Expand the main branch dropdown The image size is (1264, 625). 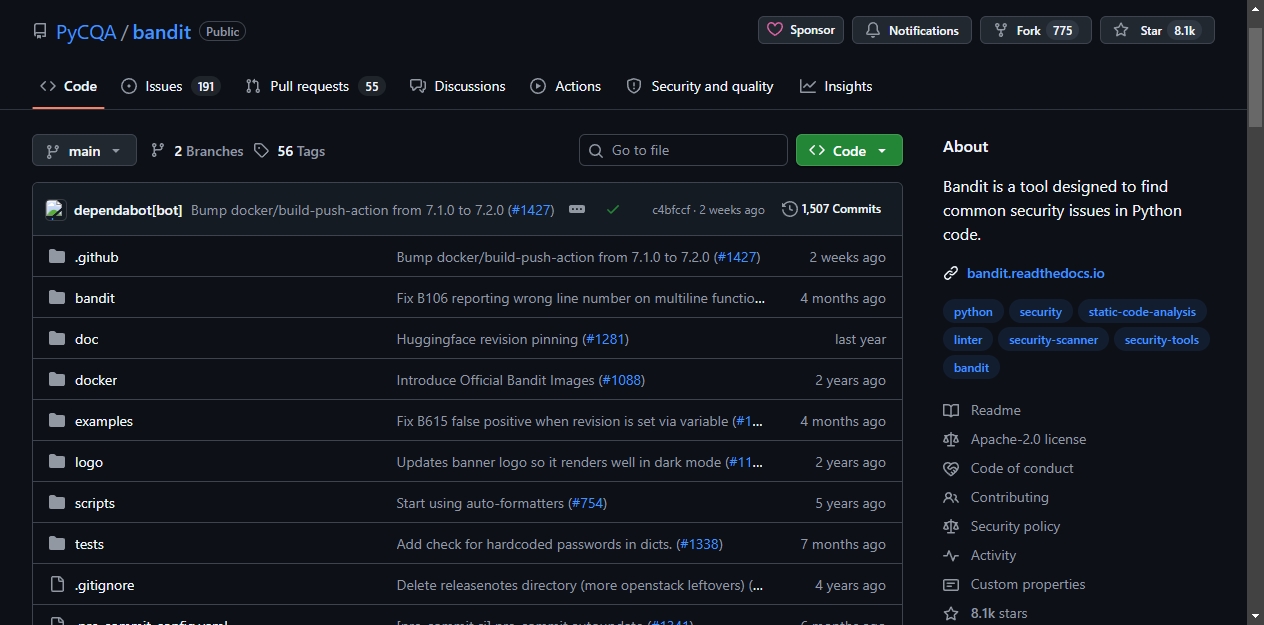[84, 150]
